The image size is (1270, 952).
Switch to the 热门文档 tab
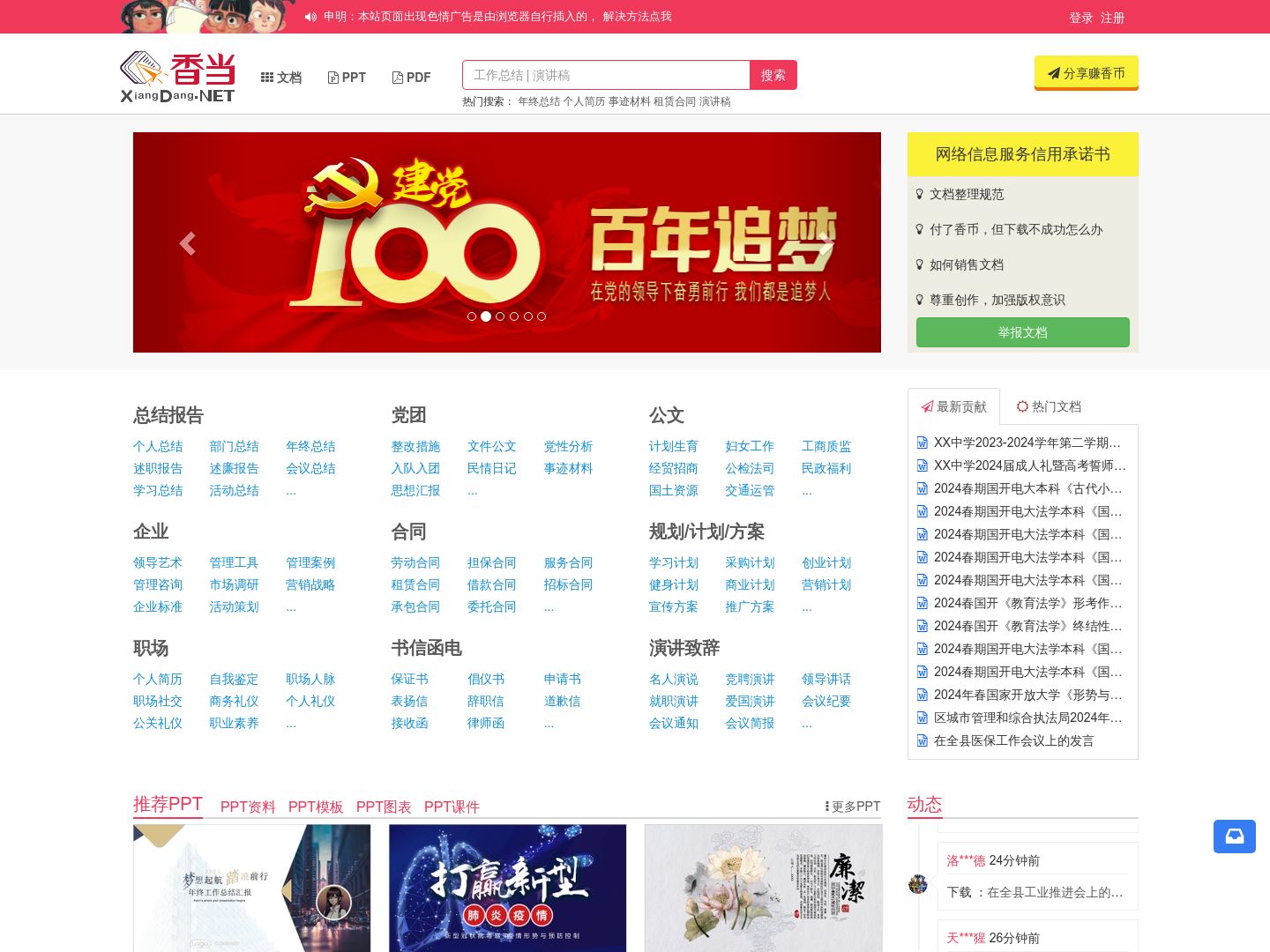[1049, 406]
